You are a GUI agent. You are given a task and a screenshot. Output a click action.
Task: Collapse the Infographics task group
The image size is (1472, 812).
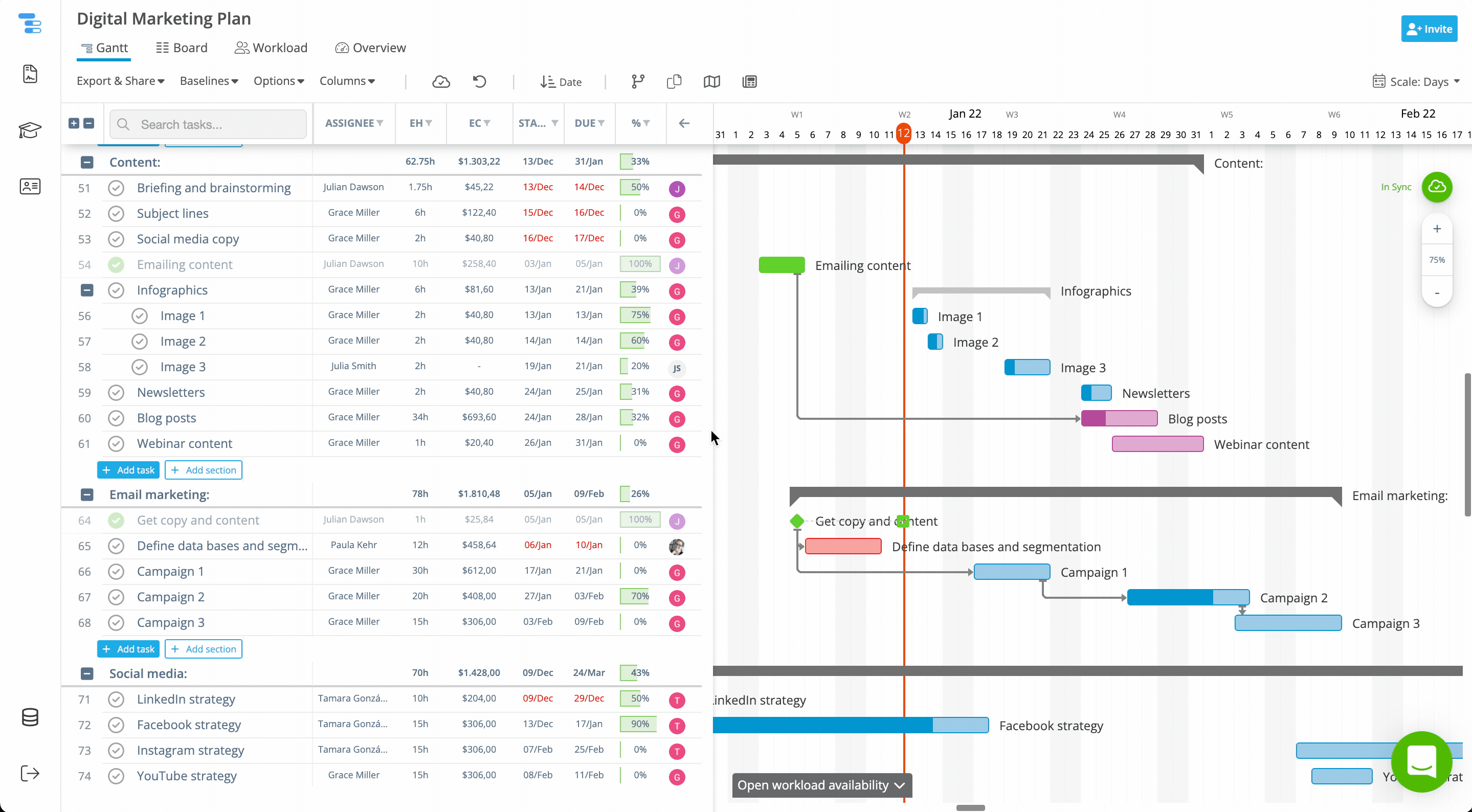pos(87,290)
